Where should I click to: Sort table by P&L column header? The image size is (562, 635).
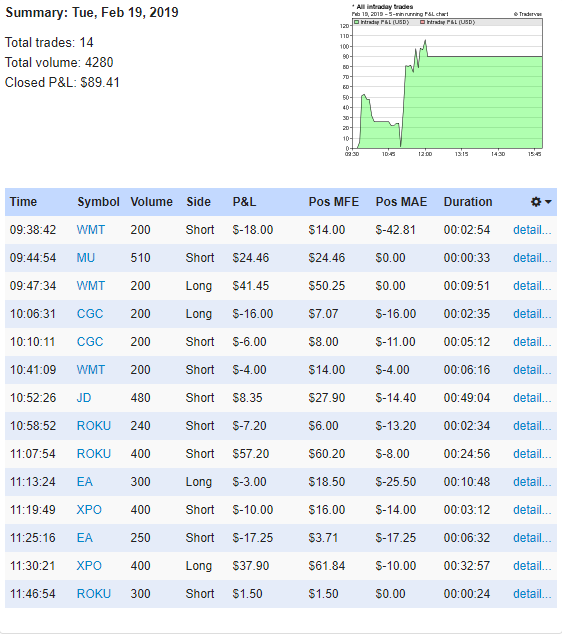[x=244, y=202]
